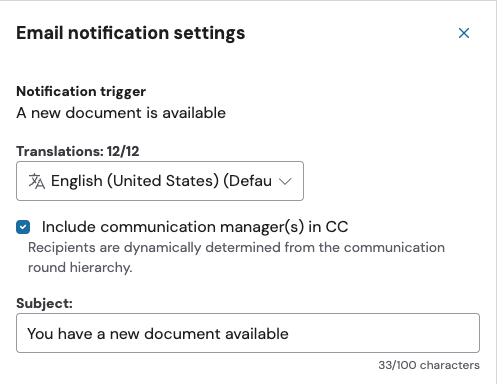Click the 33/100 characters counter
Screen dimensions: 497x384
[x=429, y=365]
